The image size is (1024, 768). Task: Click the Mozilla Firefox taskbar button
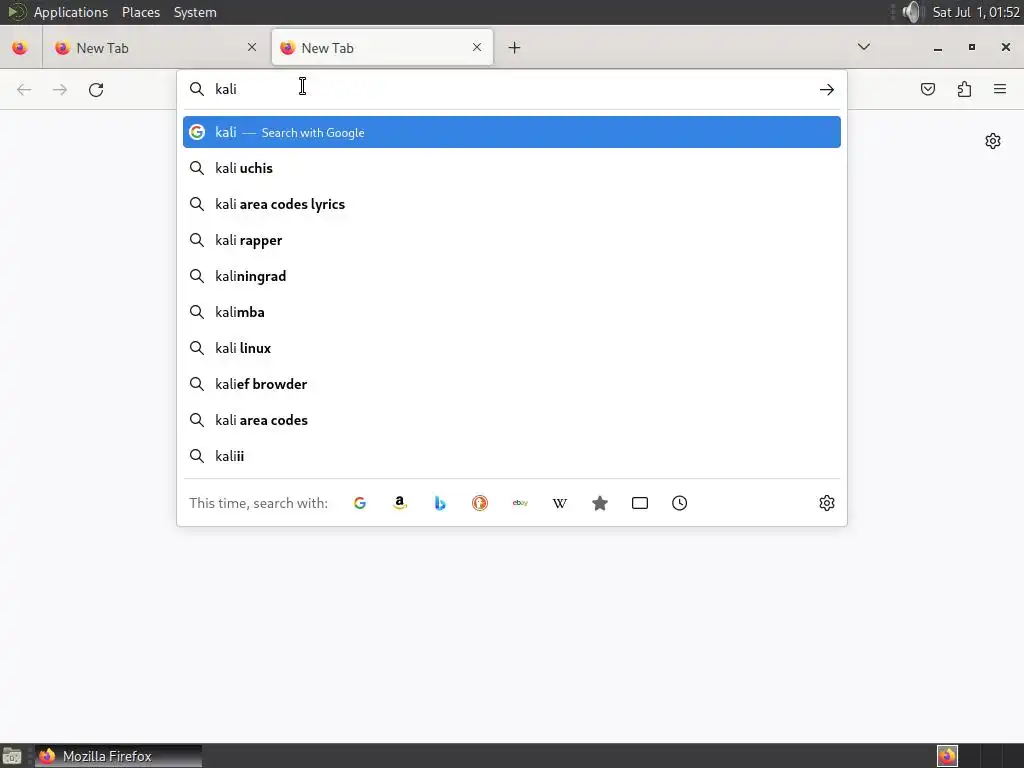[118, 756]
